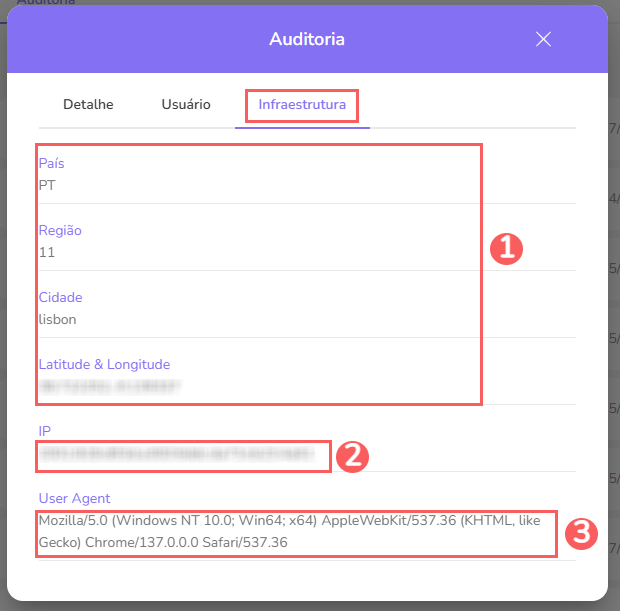Close the Auditoria dialog with the X

coord(543,40)
